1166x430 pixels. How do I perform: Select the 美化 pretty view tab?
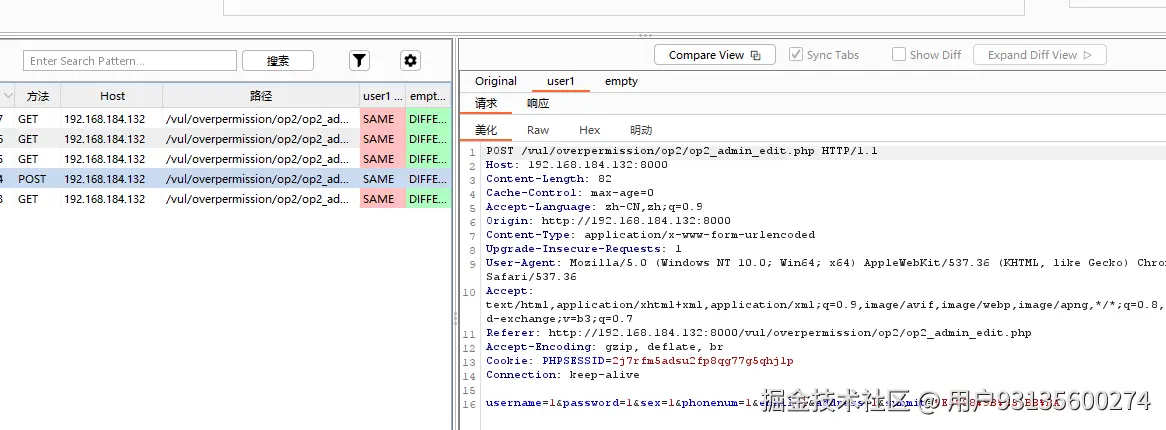point(486,130)
